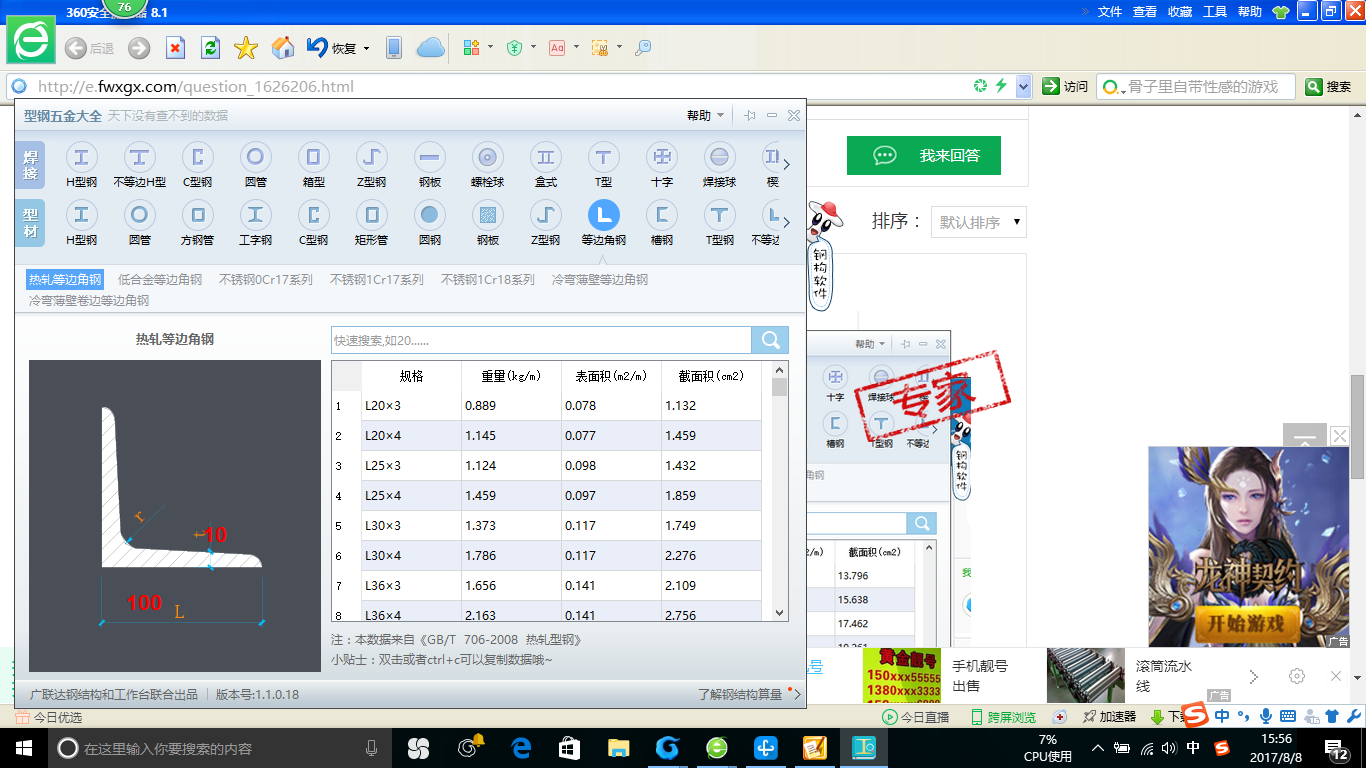Open the 低合金等边角钢 tab
Viewport: 1366px width, 768px height.
(x=160, y=280)
